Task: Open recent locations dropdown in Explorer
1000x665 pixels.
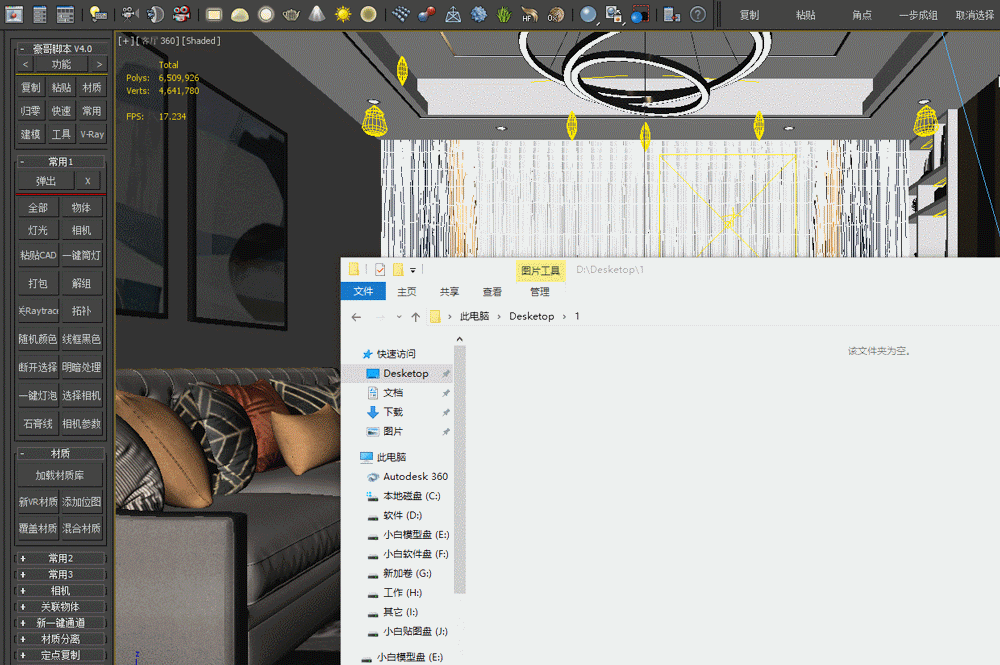Action: [x=399, y=317]
